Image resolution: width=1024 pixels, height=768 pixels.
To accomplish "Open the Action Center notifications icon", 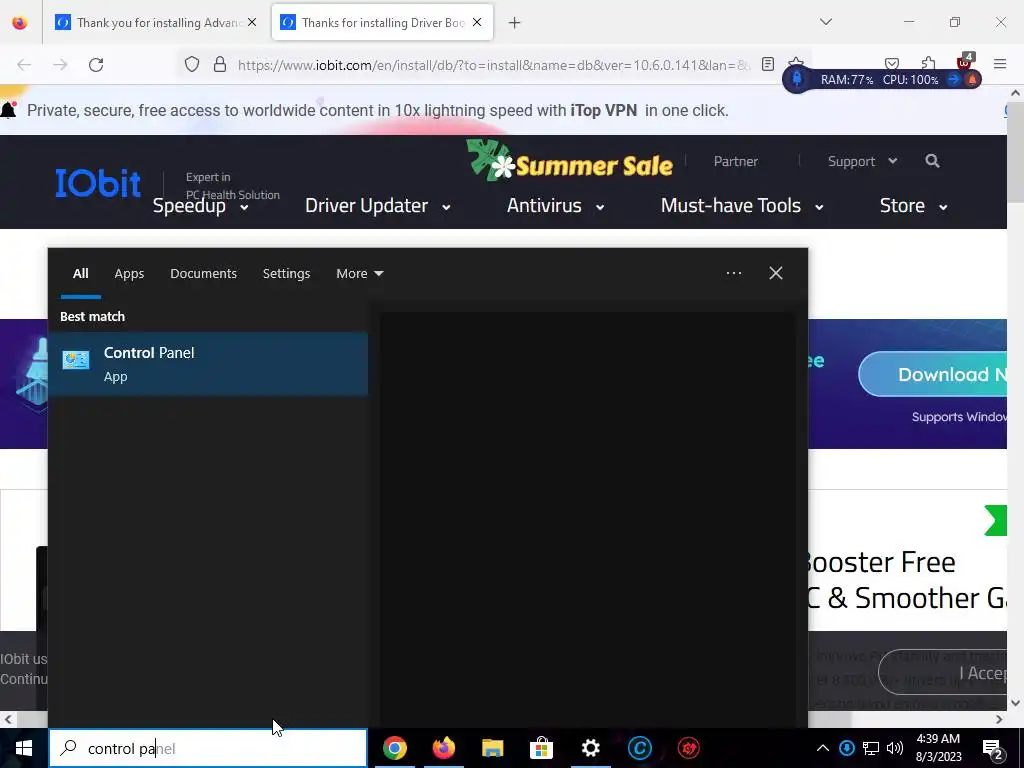I will pyautogui.click(x=993, y=749).
